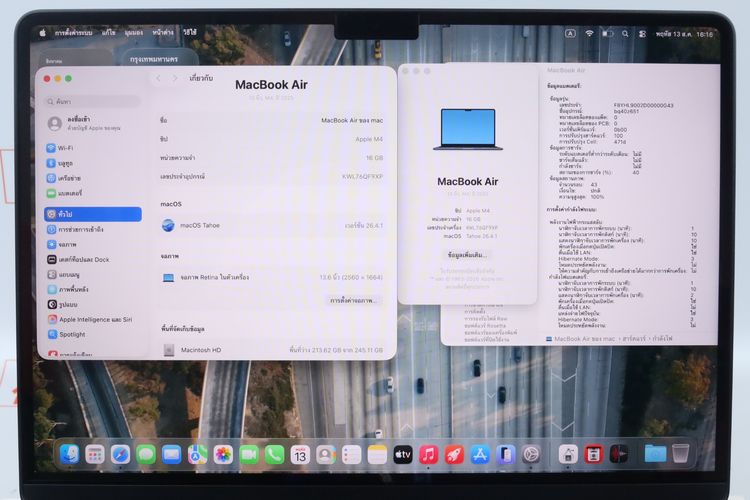Screen dimensions: 750x500
Task: Click the 'macOS Tahoe' row
Action: coord(272,225)
